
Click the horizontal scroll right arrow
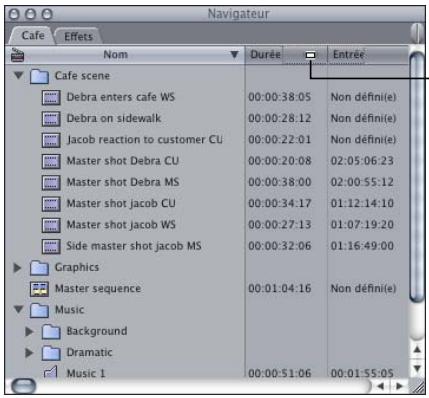(x=399, y=386)
